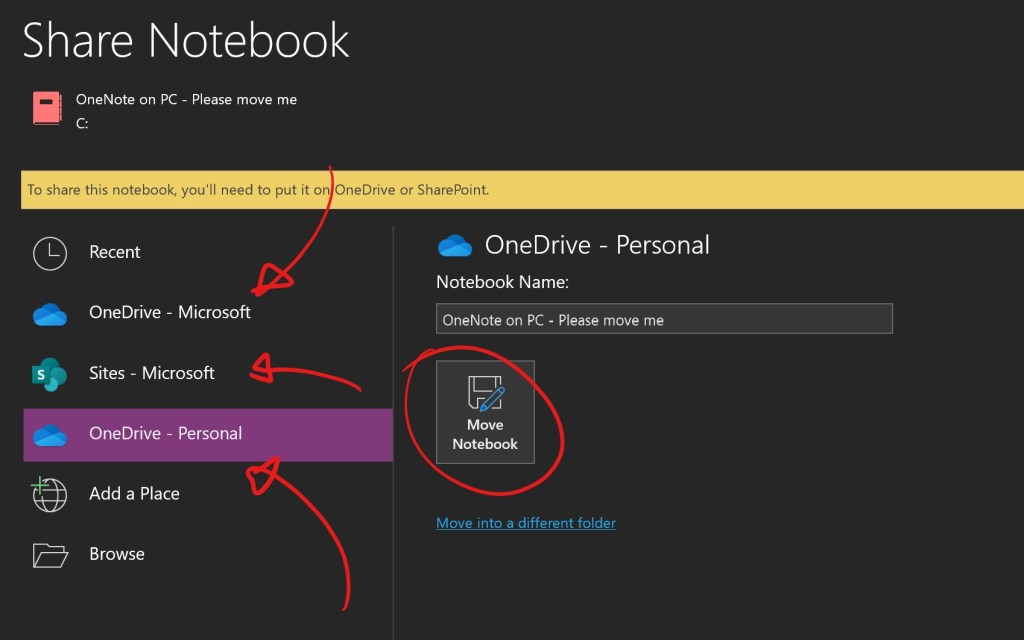
Task: Choose the 'Add a Place' label
Action: (x=134, y=493)
